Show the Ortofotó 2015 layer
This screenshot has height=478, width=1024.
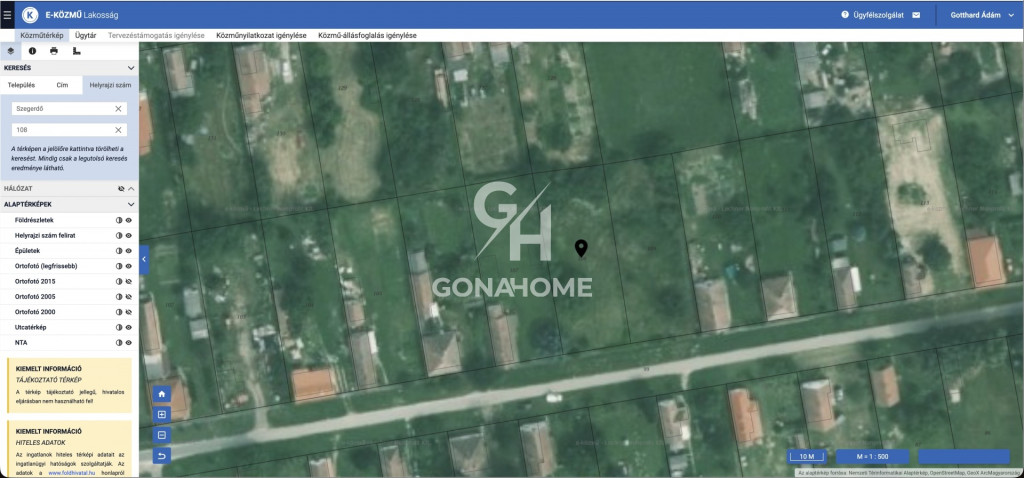pyautogui.click(x=129, y=281)
